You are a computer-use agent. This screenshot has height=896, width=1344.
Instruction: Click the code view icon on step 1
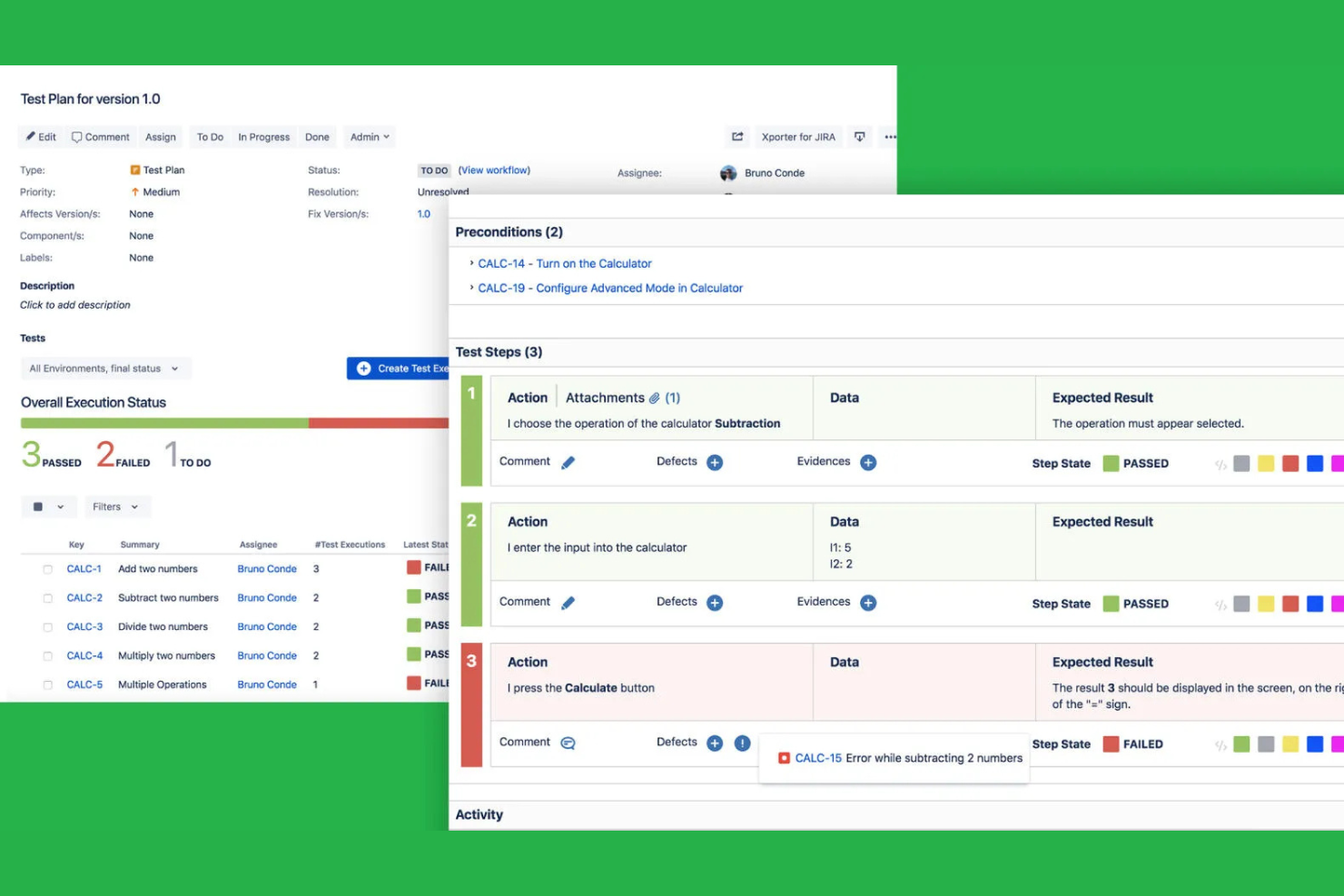coord(1220,463)
